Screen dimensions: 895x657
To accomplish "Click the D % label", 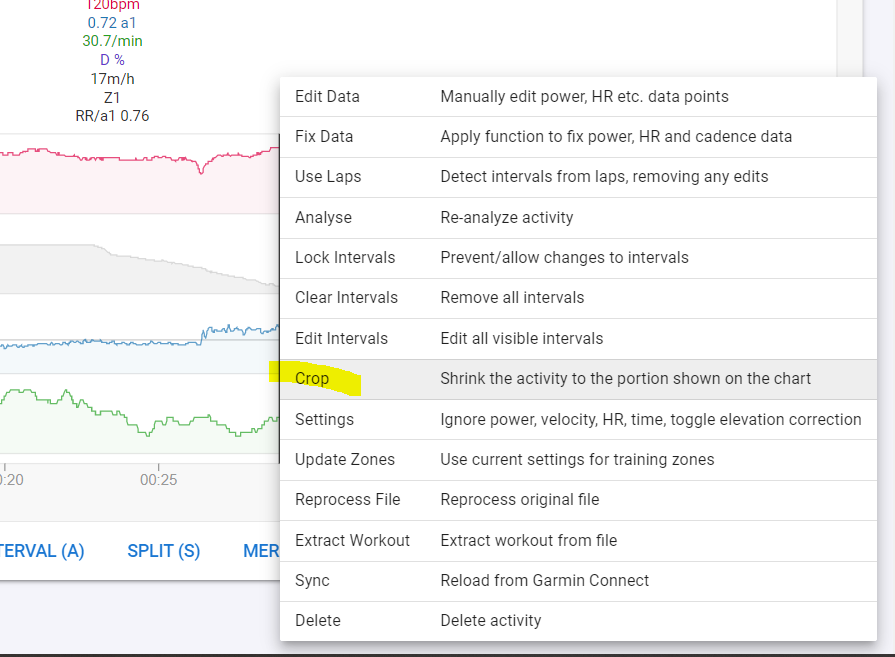I will pyautogui.click(x=112, y=60).
